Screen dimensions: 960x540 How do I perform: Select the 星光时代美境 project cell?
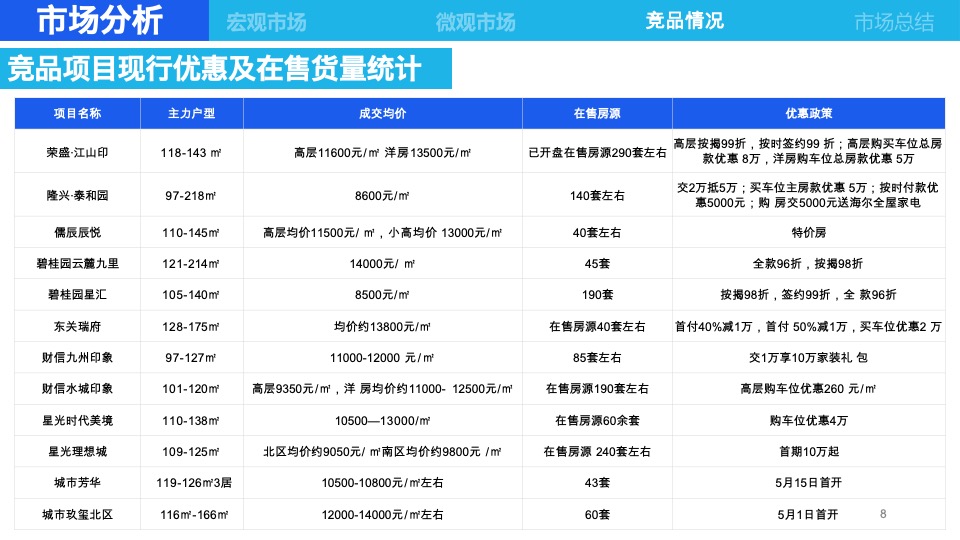coord(77,421)
